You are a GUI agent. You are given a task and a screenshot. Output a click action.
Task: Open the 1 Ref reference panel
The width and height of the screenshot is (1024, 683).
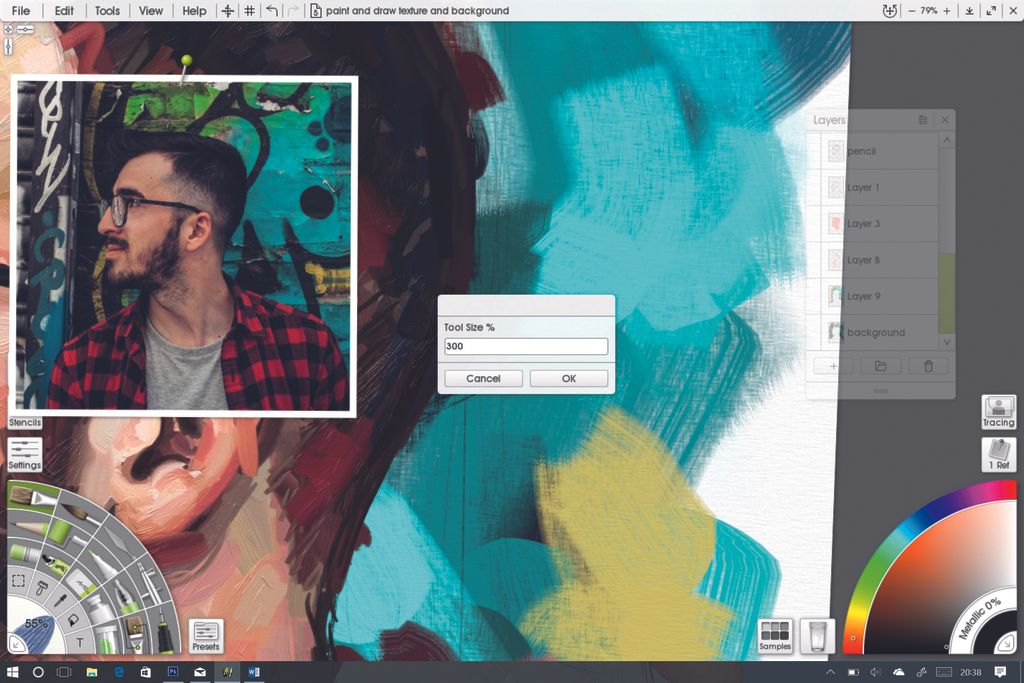point(997,455)
